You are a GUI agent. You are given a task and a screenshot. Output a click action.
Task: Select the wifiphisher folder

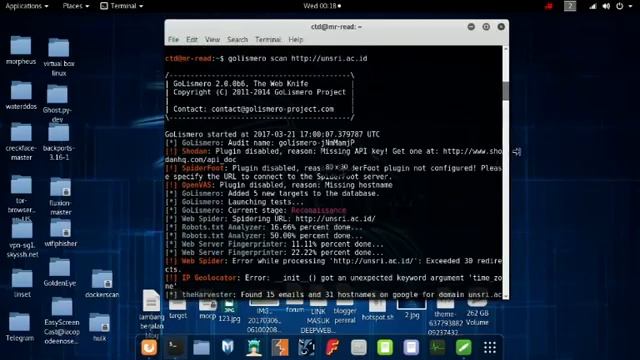(60, 233)
